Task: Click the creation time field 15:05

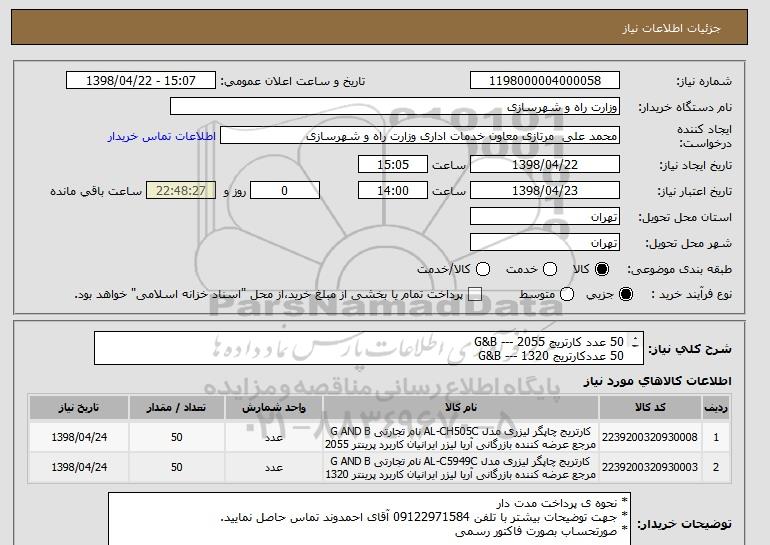Action: [x=393, y=164]
